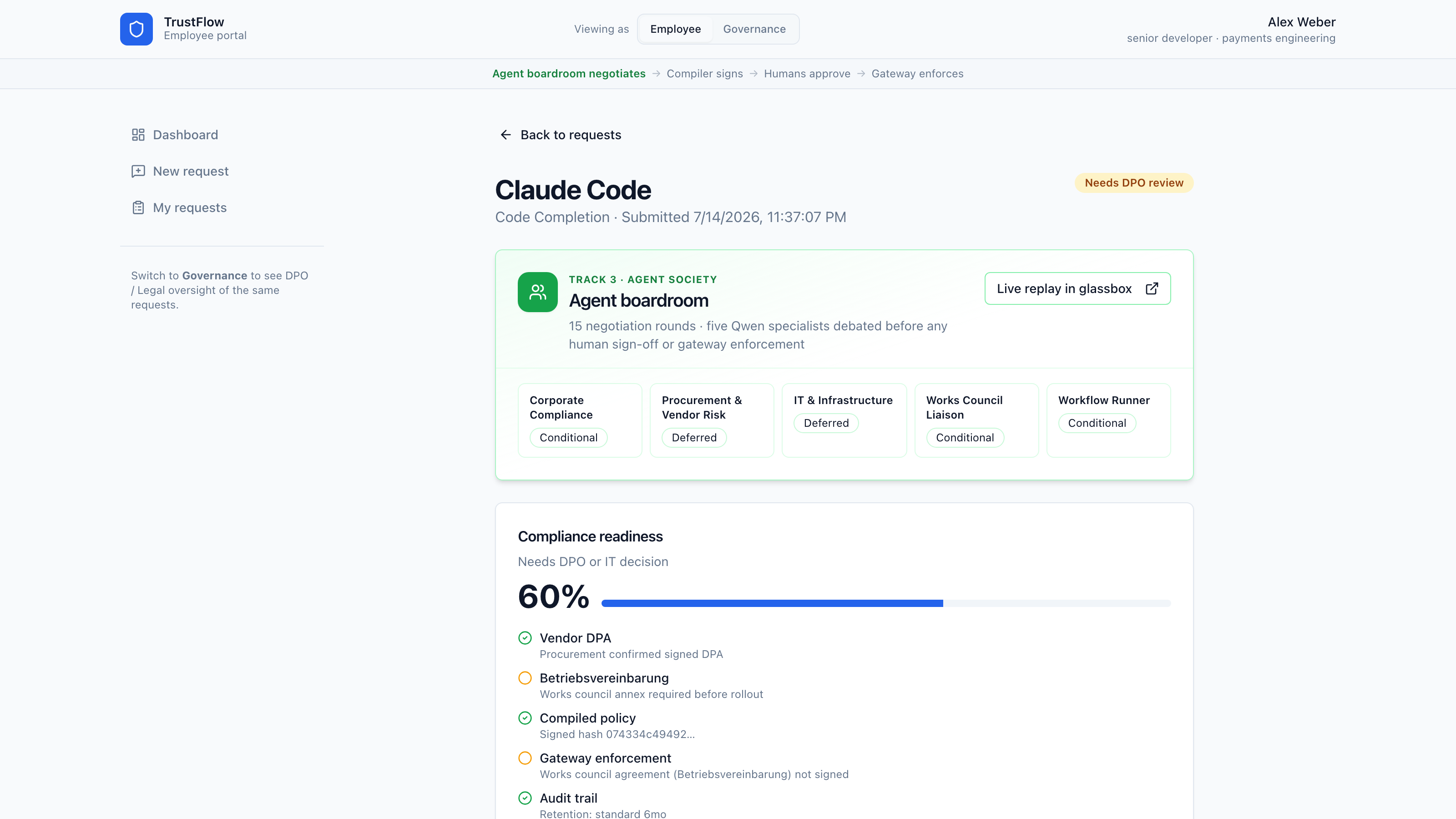
Task: Click the green check icon next to Vendor DPA
Action: (525, 637)
